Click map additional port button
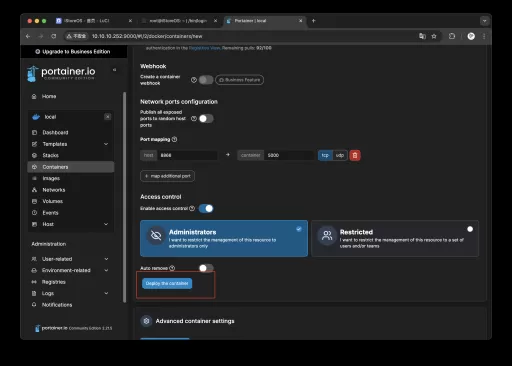Image resolution: width=512 pixels, height=366 pixels. click(167, 176)
